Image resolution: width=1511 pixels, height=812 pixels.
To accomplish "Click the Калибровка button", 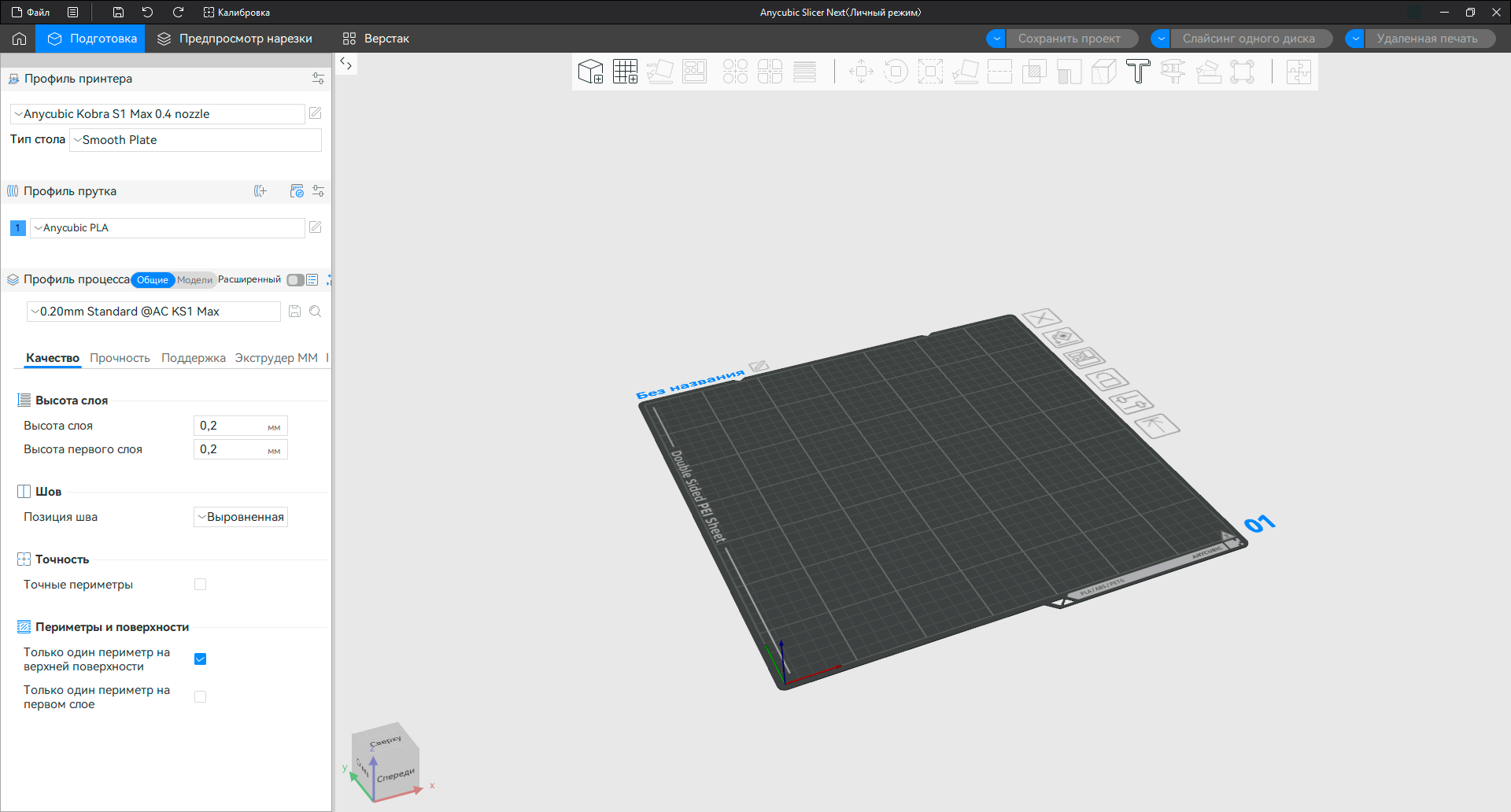I will (237, 13).
